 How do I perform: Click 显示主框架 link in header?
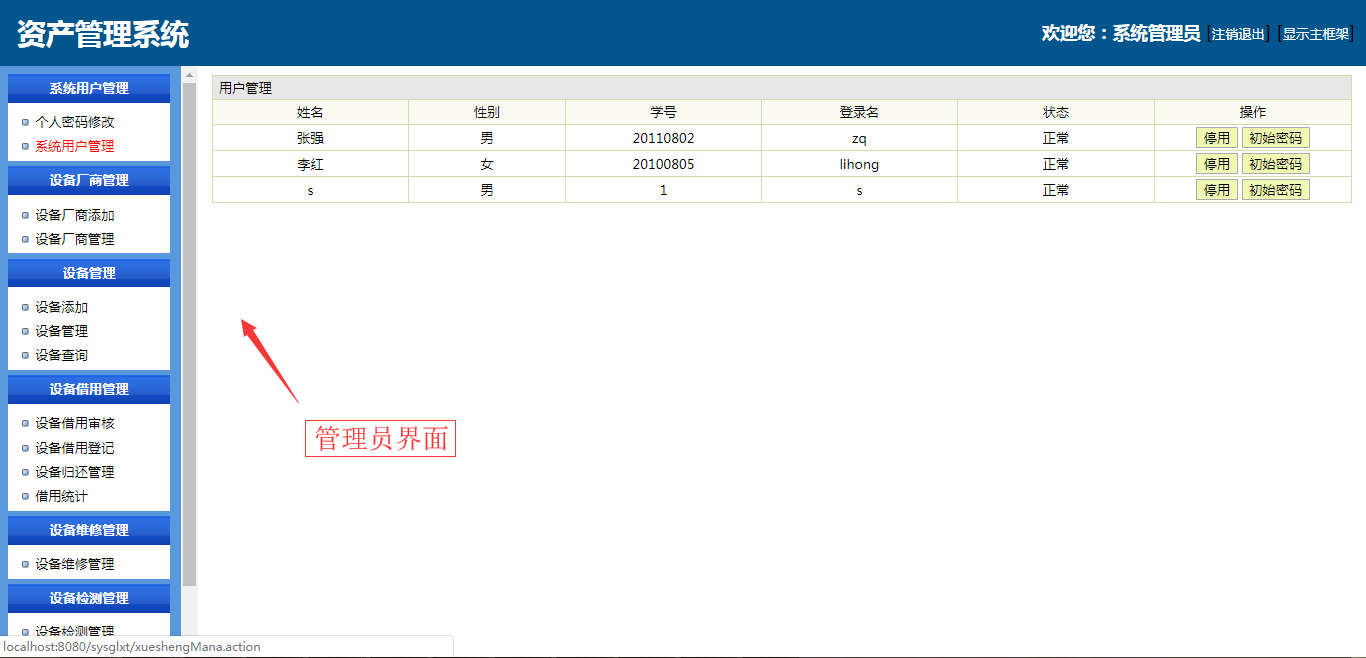[1316, 34]
